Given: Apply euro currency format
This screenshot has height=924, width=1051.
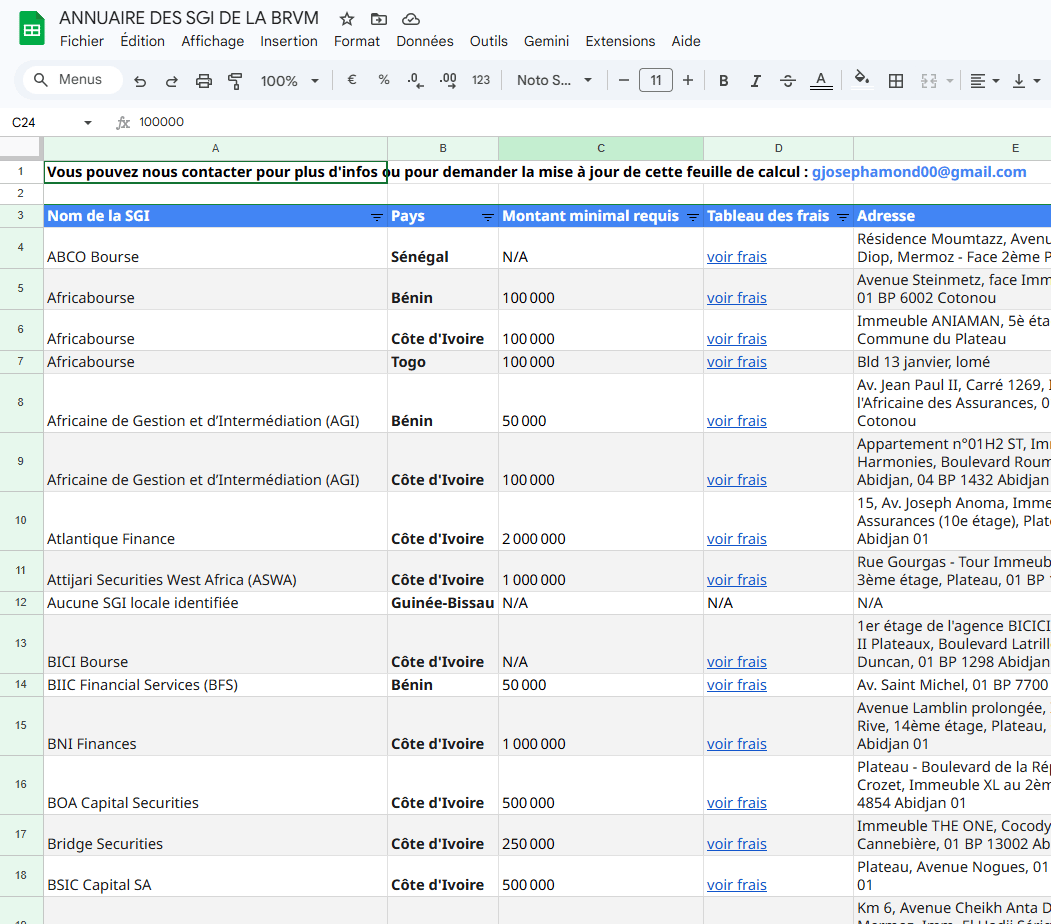Looking at the screenshot, I should pyautogui.click(x=352, y=80).
